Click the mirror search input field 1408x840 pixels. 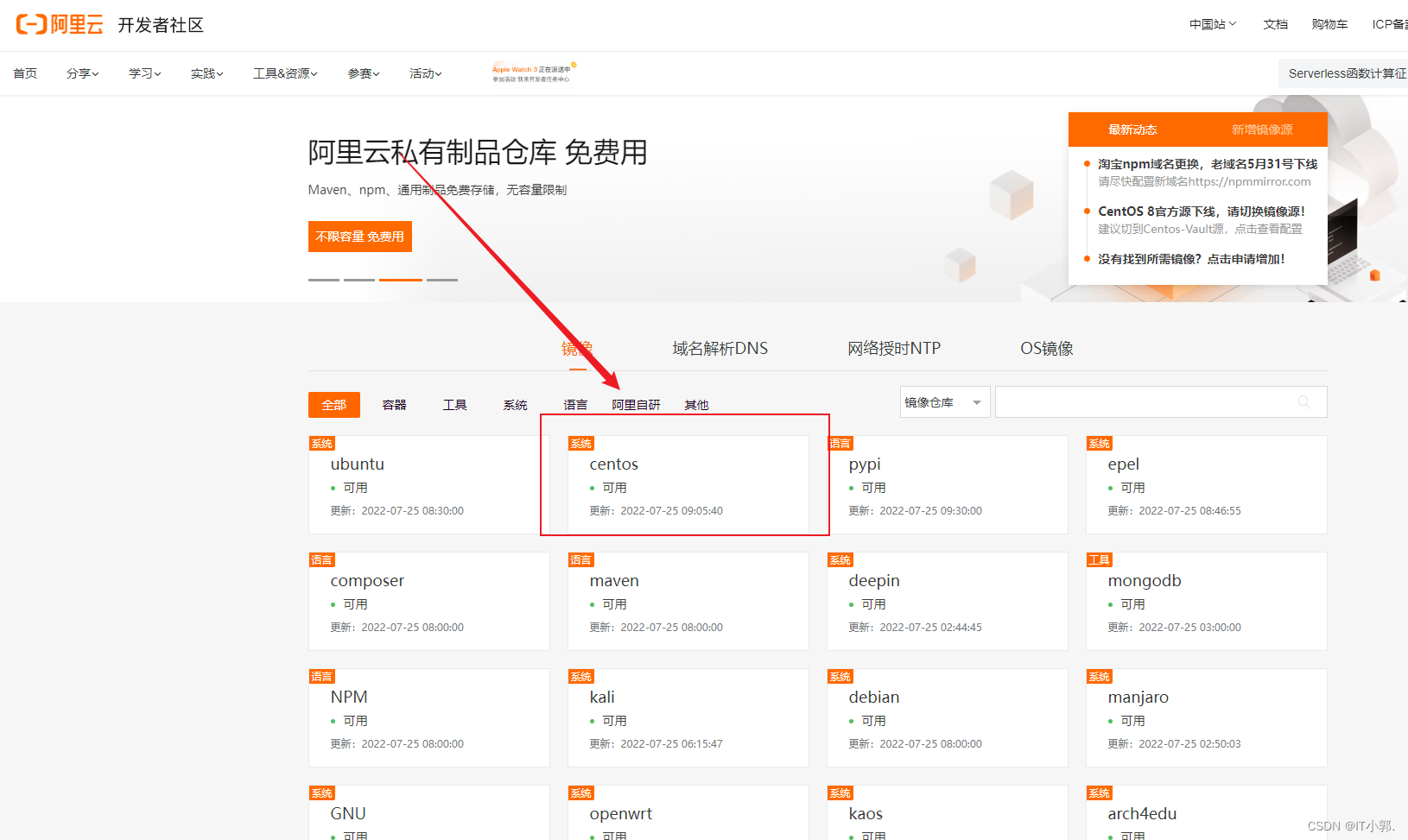1161,402
